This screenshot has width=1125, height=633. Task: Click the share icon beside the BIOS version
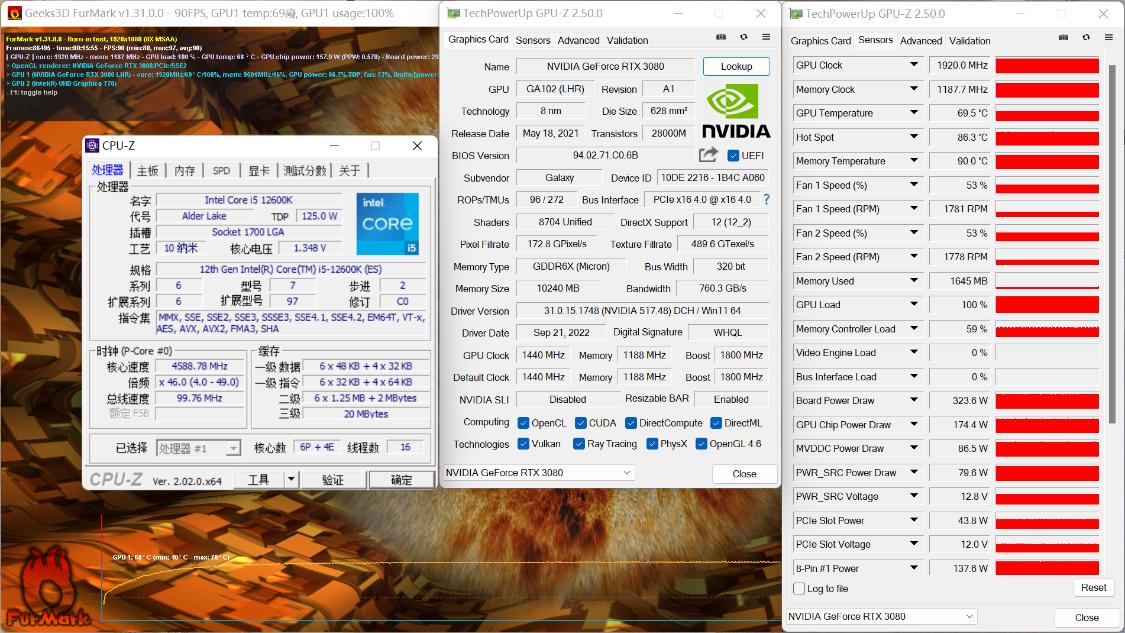point(707,154)
